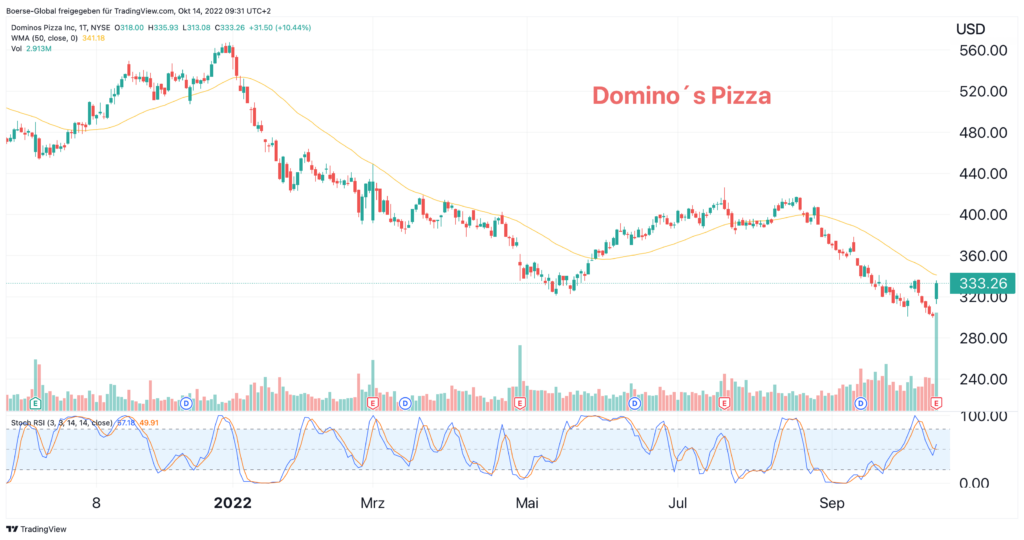Click the 440.00 price axis label
Image resolution: width=1024 pixels, height=540 pixels.
pos(983,174)
